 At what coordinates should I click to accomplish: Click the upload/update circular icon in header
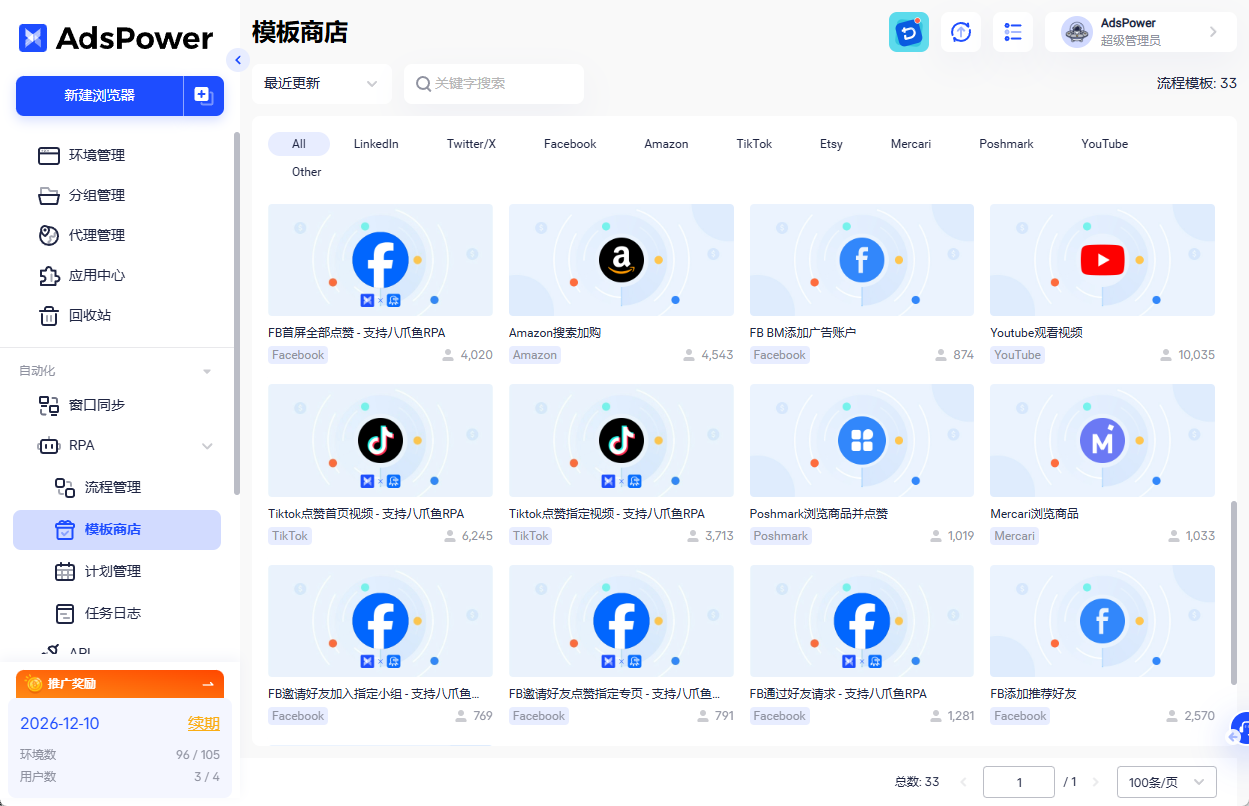point(961,32)
